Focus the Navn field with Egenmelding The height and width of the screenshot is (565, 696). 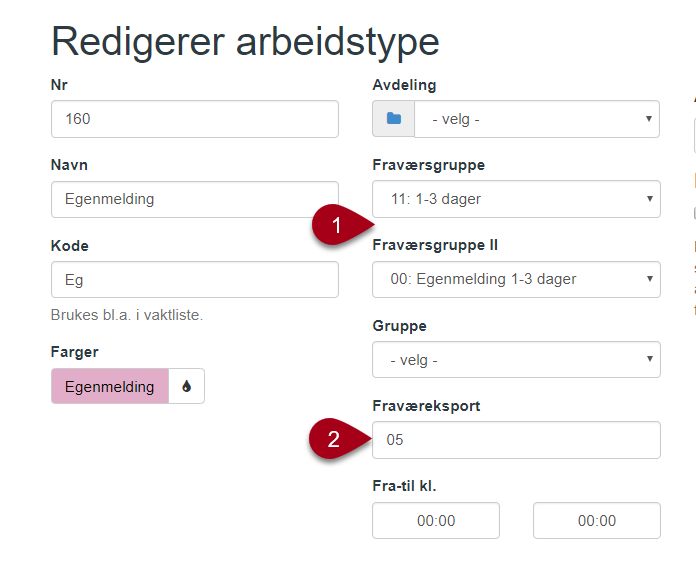tap(195, 199)
